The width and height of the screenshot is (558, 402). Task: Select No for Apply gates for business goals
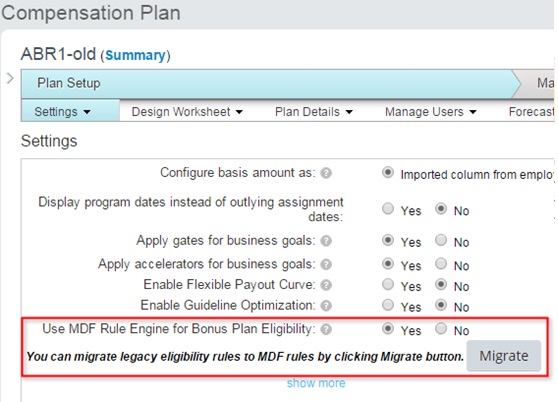click(x=441, y=240)
